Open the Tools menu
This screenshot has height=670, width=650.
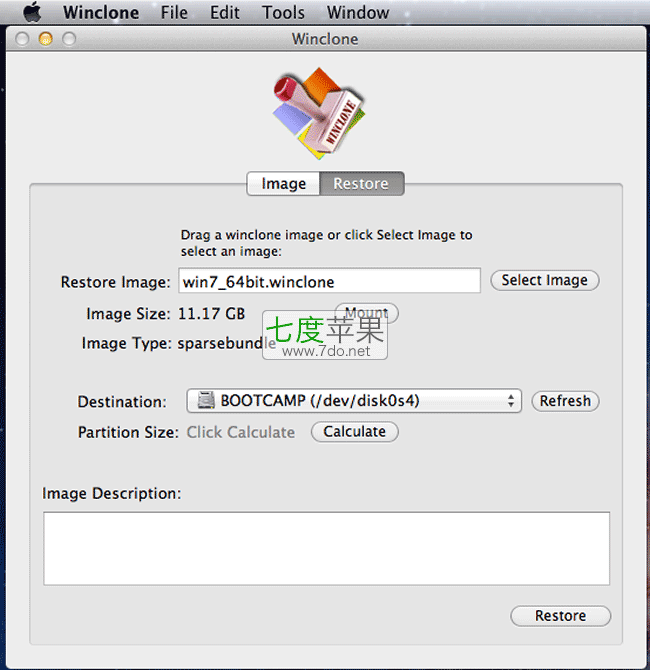click(x=283, y=12)
